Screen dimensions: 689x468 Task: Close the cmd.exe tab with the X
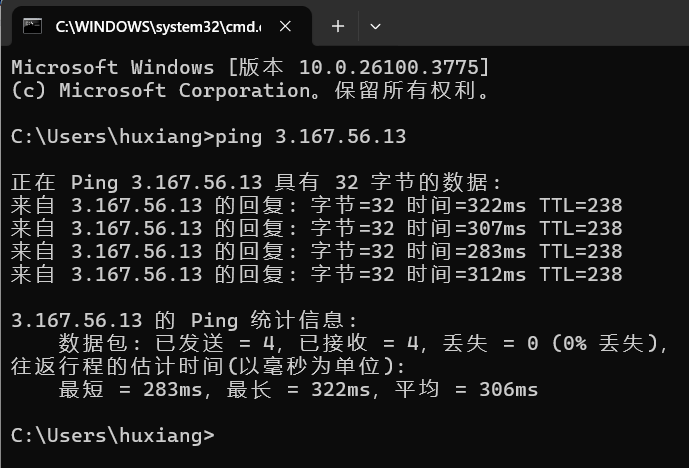[285, 26]
